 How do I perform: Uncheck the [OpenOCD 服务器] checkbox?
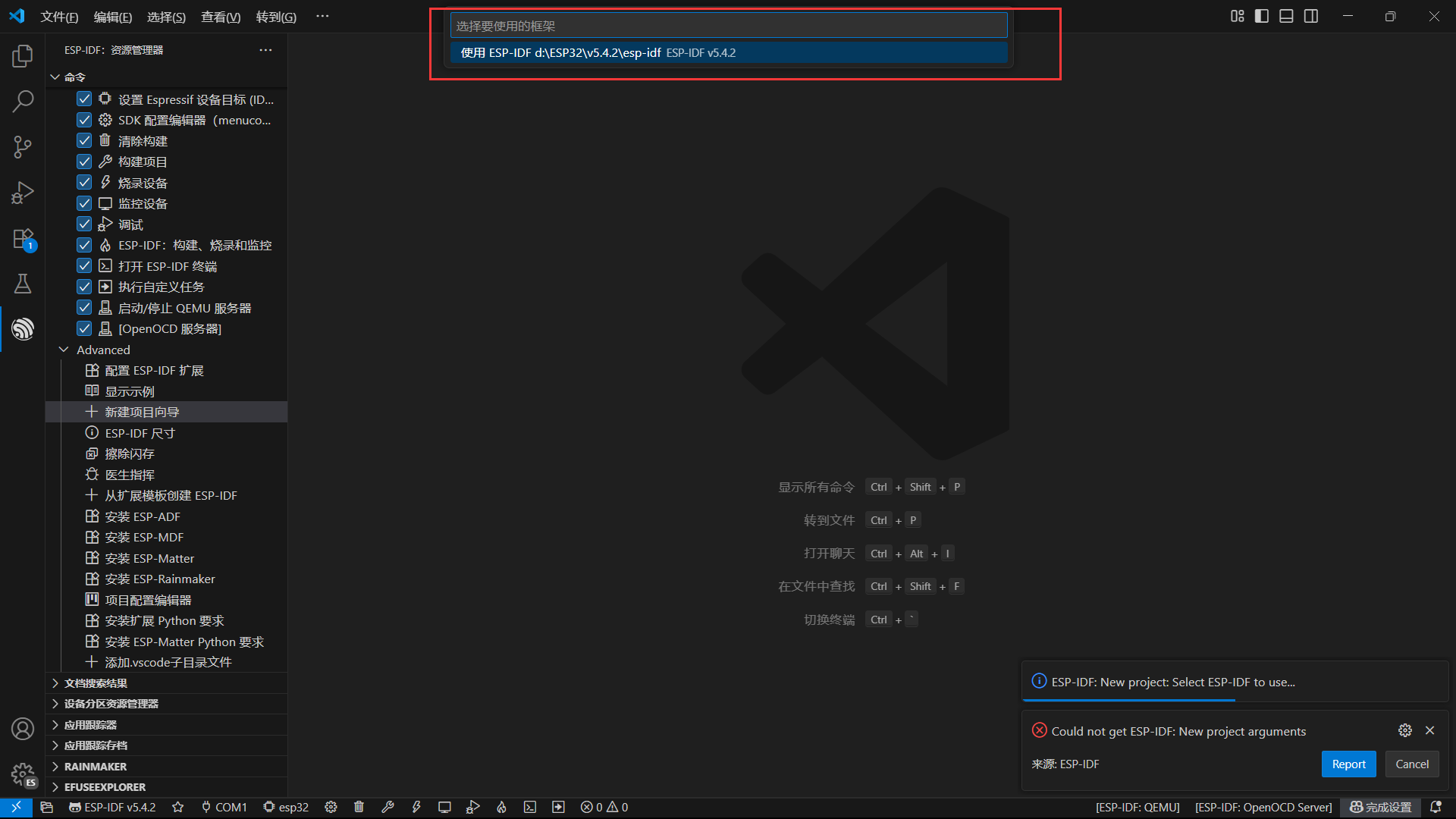coord(84,328)
